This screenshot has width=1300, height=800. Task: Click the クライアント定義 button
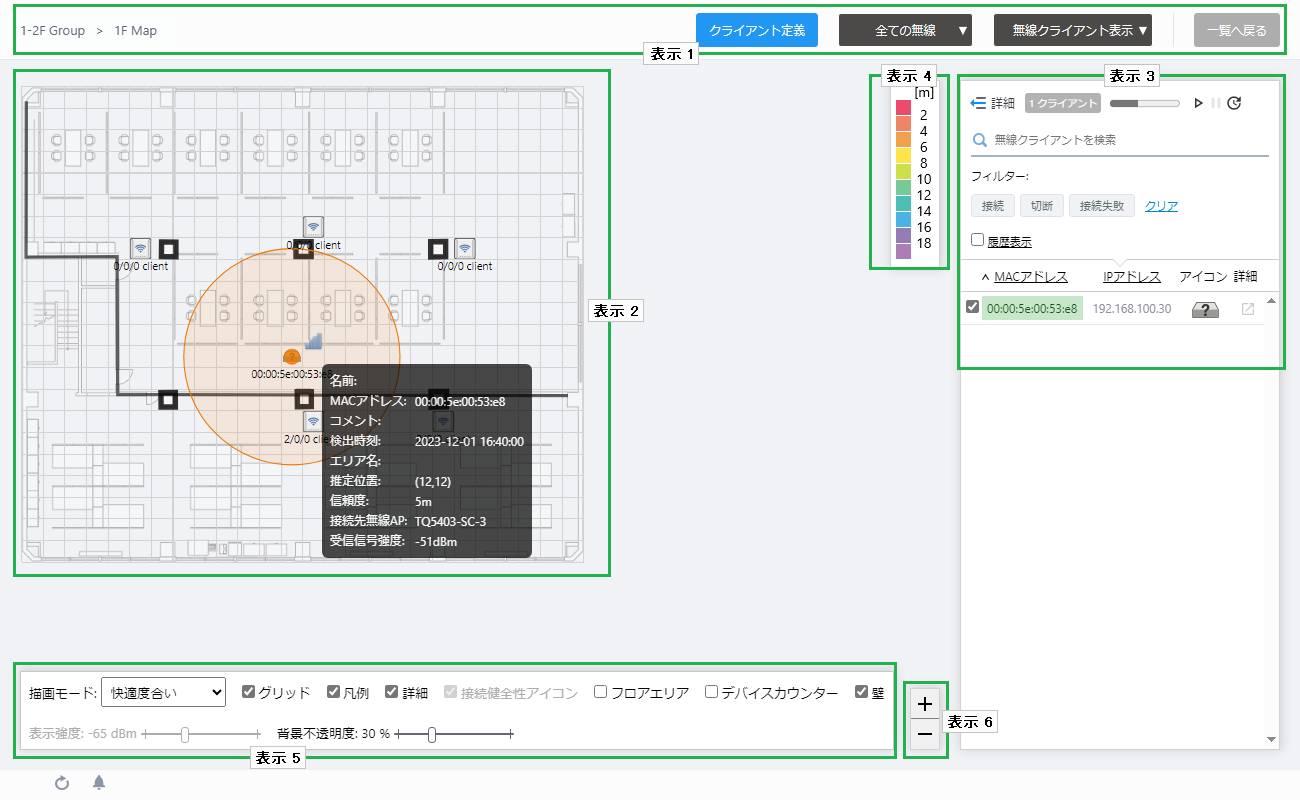[x=757, y=30]
